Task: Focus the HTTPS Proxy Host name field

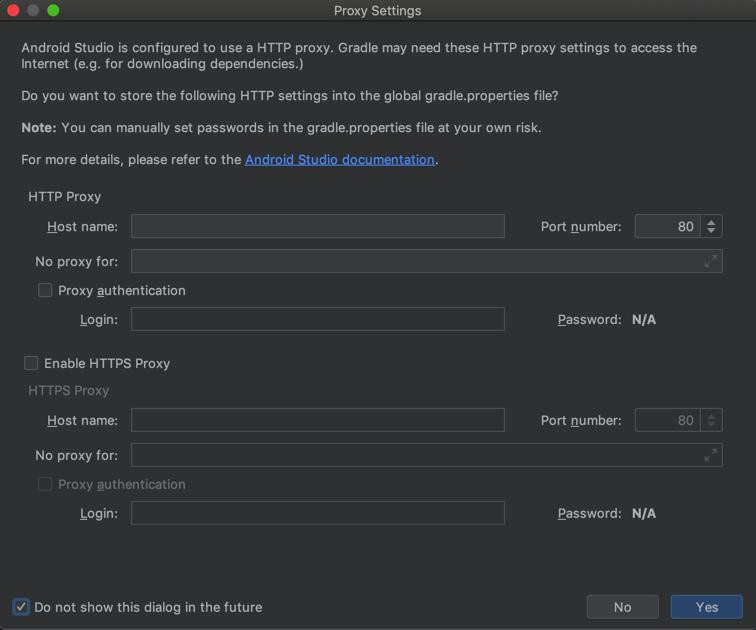Action: coord(318,420)
